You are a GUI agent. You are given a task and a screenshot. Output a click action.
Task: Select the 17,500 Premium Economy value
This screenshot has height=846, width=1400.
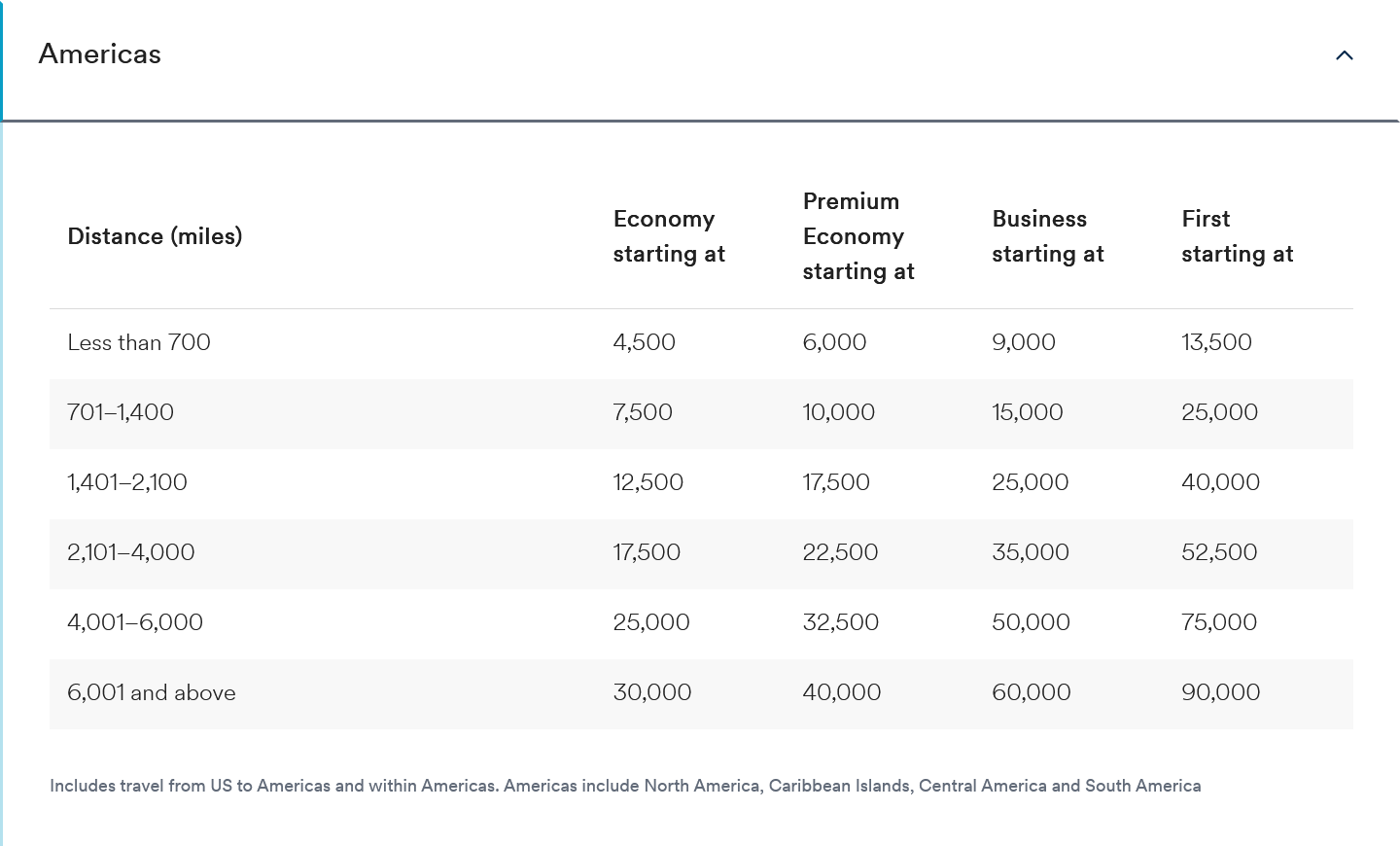point(837,482)
